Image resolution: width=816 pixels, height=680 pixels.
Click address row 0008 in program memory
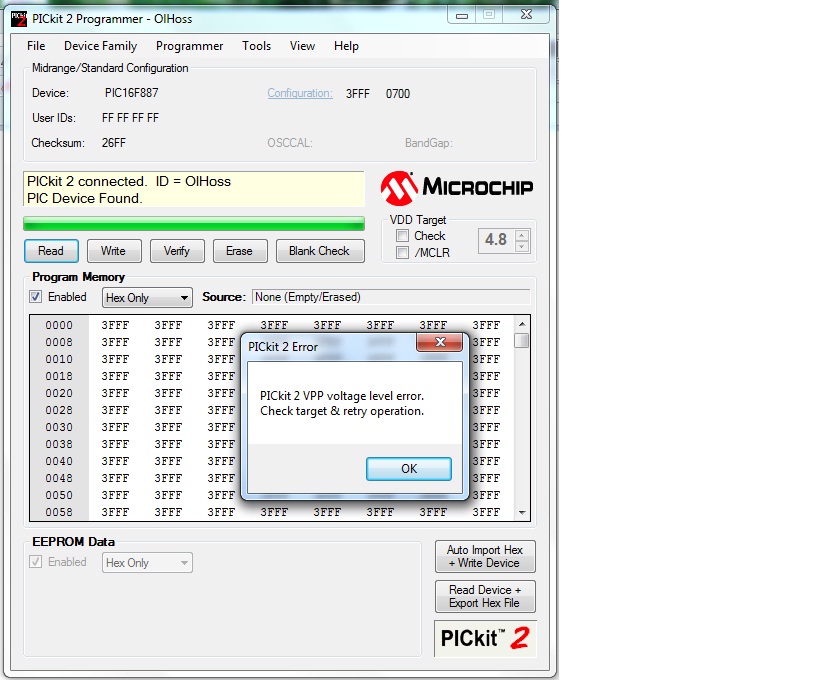click(x=59, y=342)
